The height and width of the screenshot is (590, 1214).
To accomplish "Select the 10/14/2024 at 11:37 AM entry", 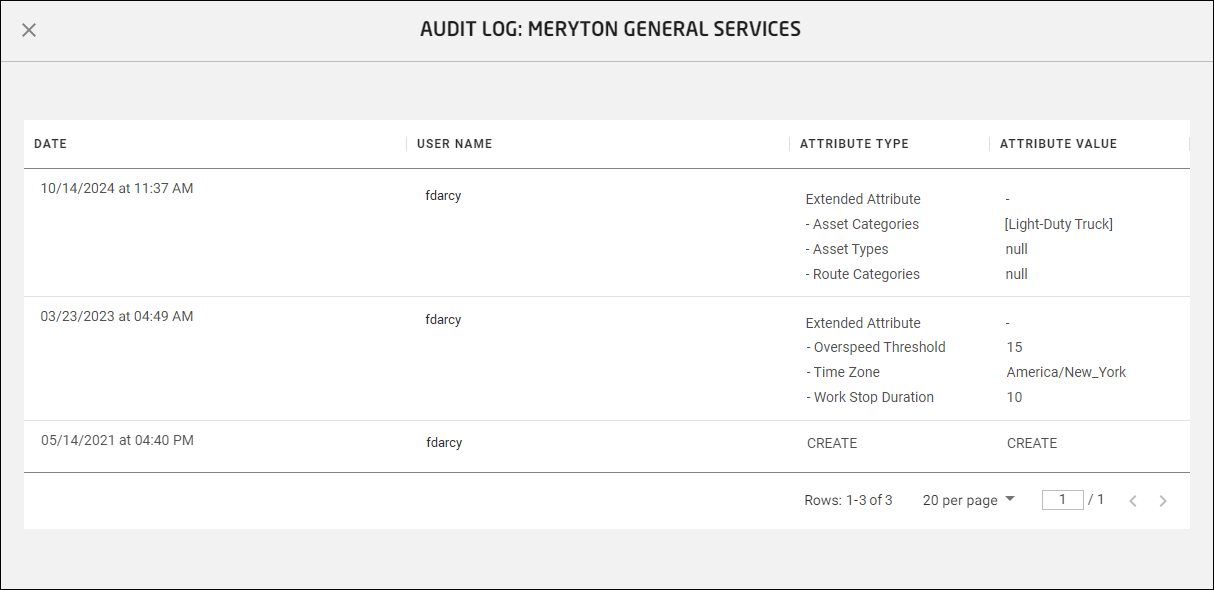I will click(x=117, y=188).
